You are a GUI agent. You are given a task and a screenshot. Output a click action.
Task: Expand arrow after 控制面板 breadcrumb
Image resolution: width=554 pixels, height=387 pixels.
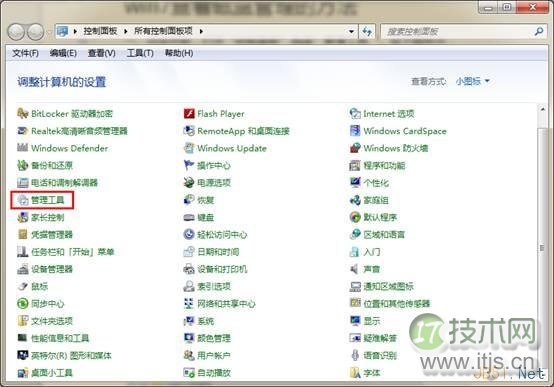(125, 31)
